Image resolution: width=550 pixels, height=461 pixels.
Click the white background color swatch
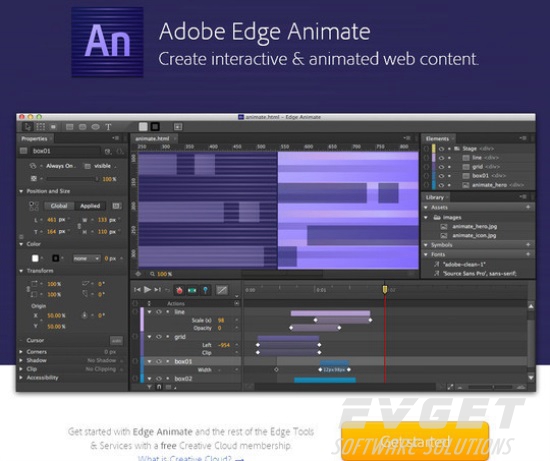(x=35, y=258)
